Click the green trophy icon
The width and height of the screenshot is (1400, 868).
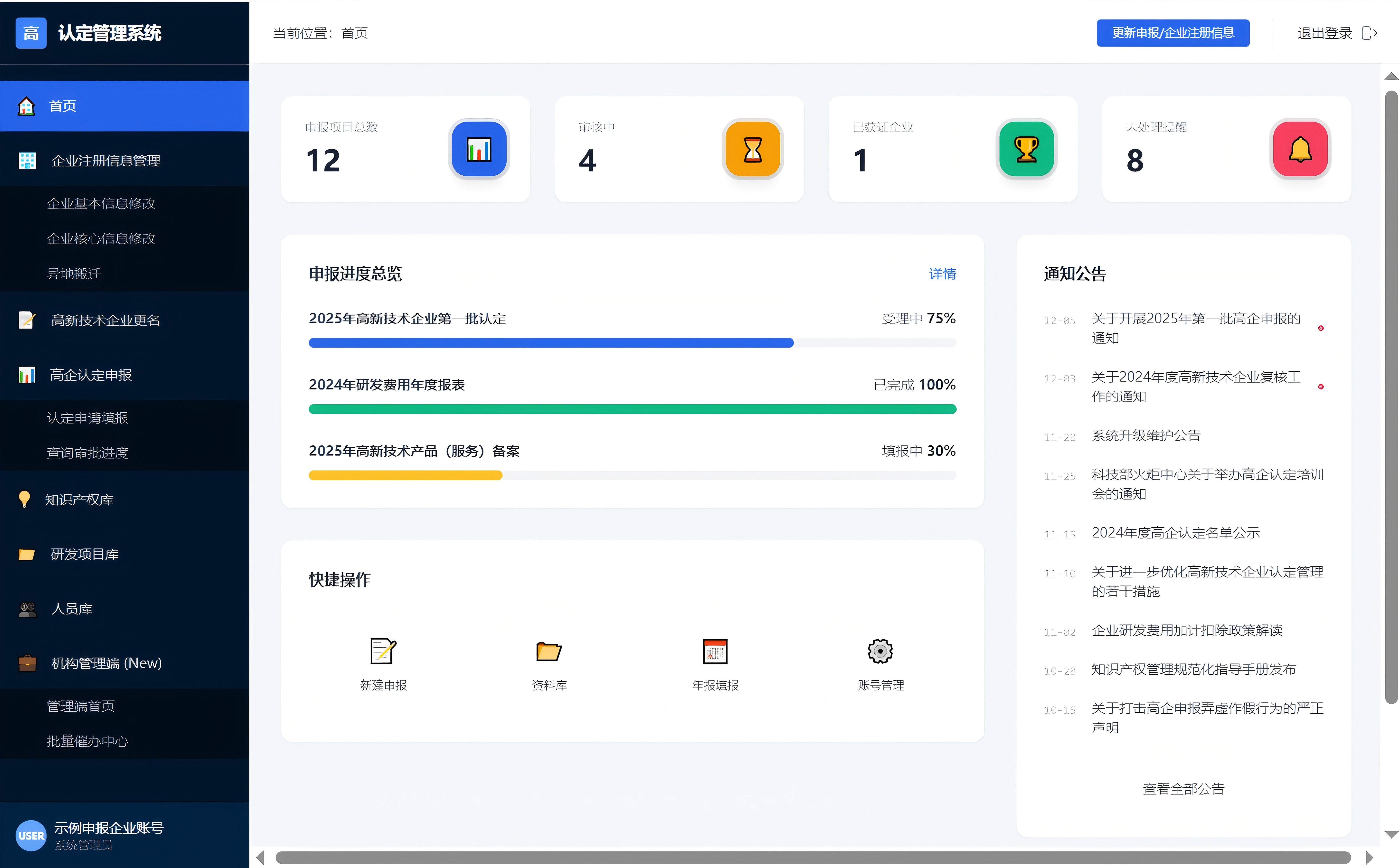pos(1026,149)
